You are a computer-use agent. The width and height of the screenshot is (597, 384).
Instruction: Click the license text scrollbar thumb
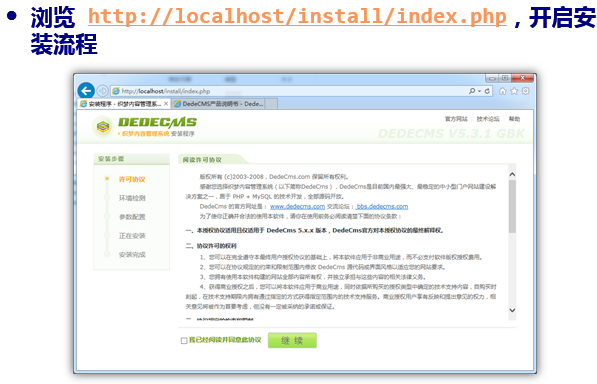point(512,206)
